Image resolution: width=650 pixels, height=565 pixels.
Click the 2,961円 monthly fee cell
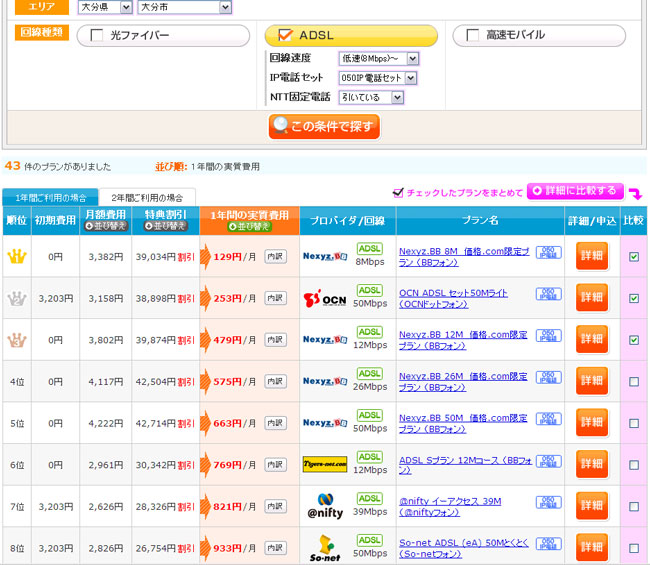(106, 465)
